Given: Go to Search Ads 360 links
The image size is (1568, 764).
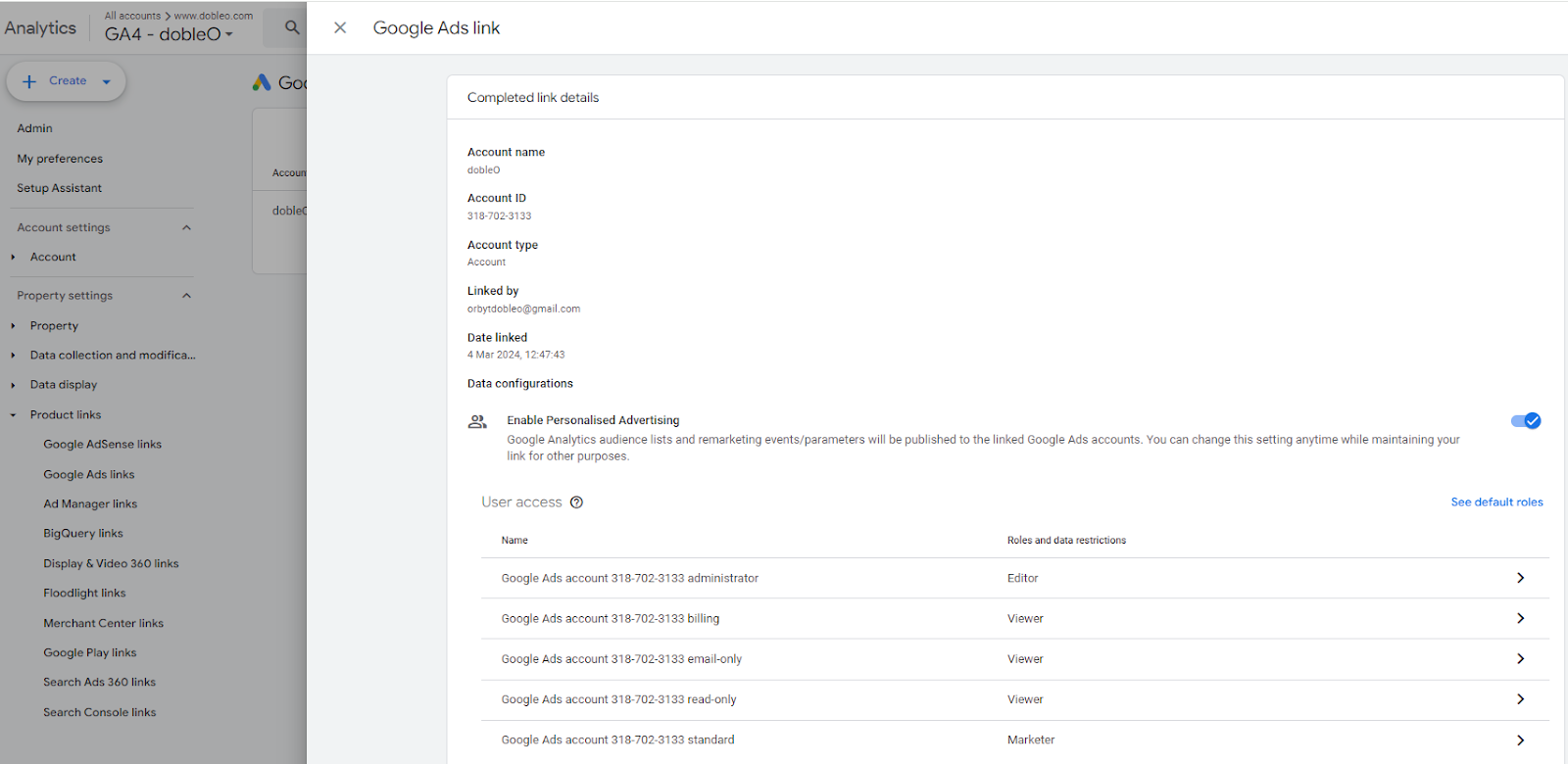Looking at the screenshot, I should coord(99,683).
